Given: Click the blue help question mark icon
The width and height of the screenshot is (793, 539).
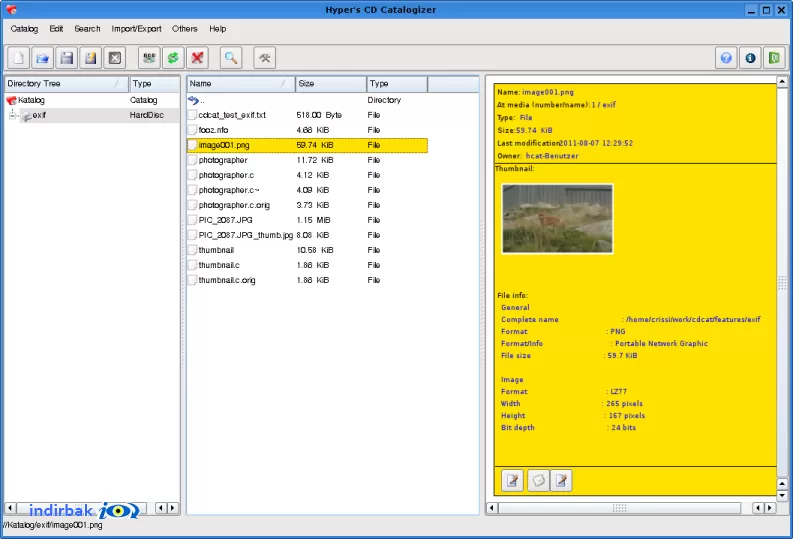Looking at the screenshot, I should coord(726,58).
